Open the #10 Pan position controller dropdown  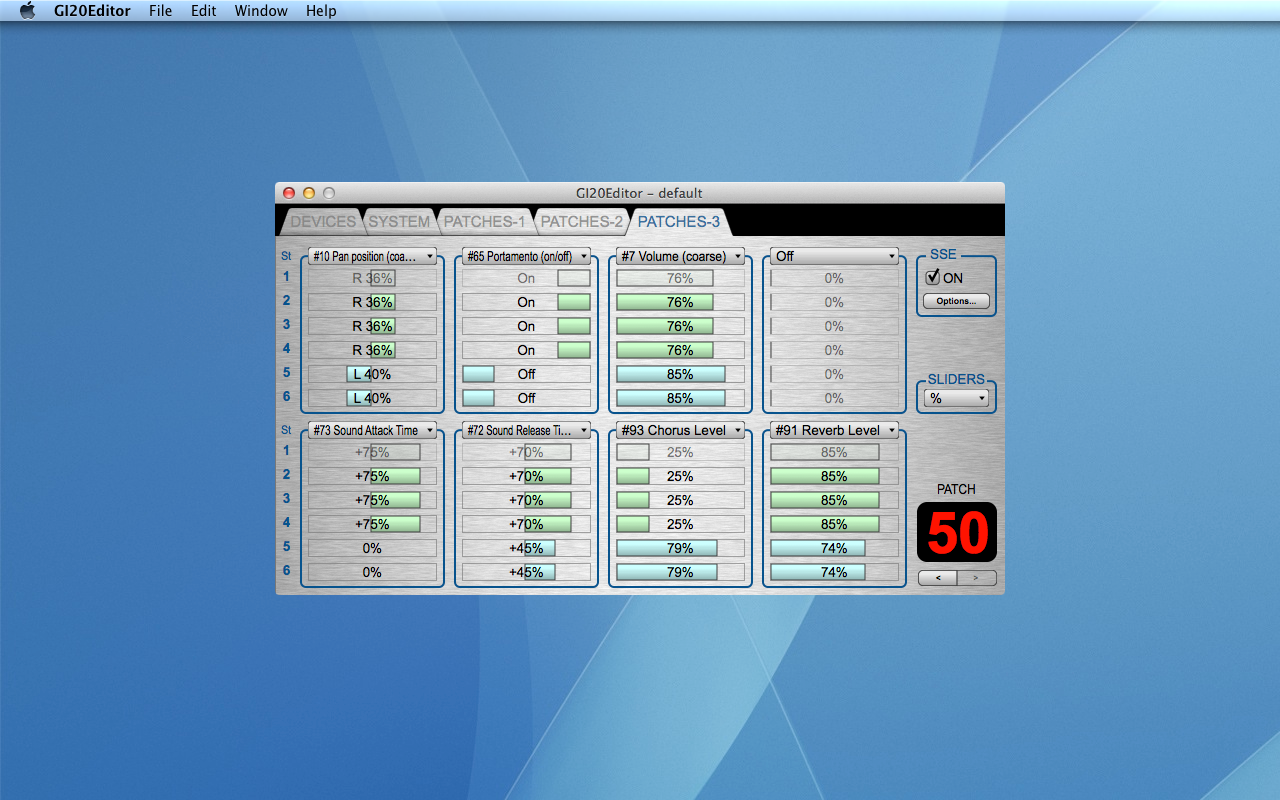pyautogui.click(x=372, y=256)
